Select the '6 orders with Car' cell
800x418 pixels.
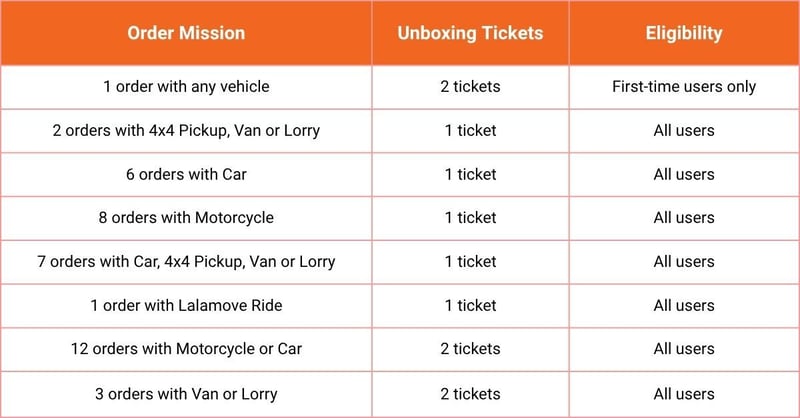(186, 175)
